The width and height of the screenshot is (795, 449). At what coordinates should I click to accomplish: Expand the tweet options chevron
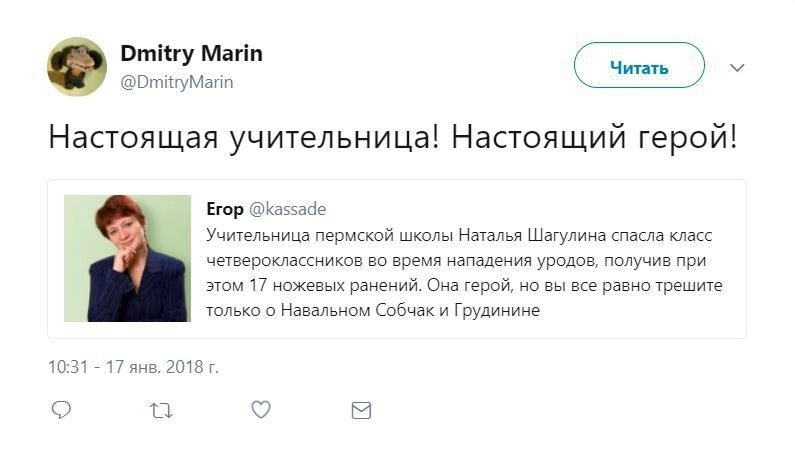coord(738,68)
